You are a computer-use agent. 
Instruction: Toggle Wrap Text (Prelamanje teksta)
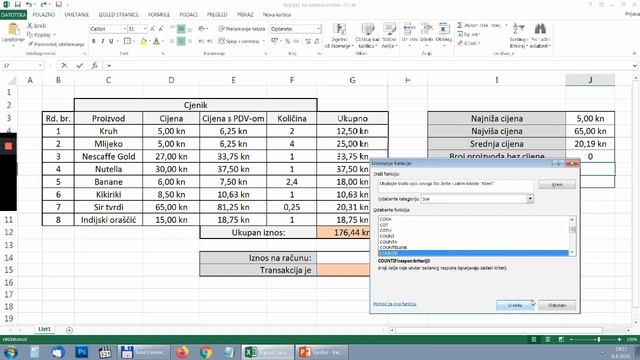(242, 29)
